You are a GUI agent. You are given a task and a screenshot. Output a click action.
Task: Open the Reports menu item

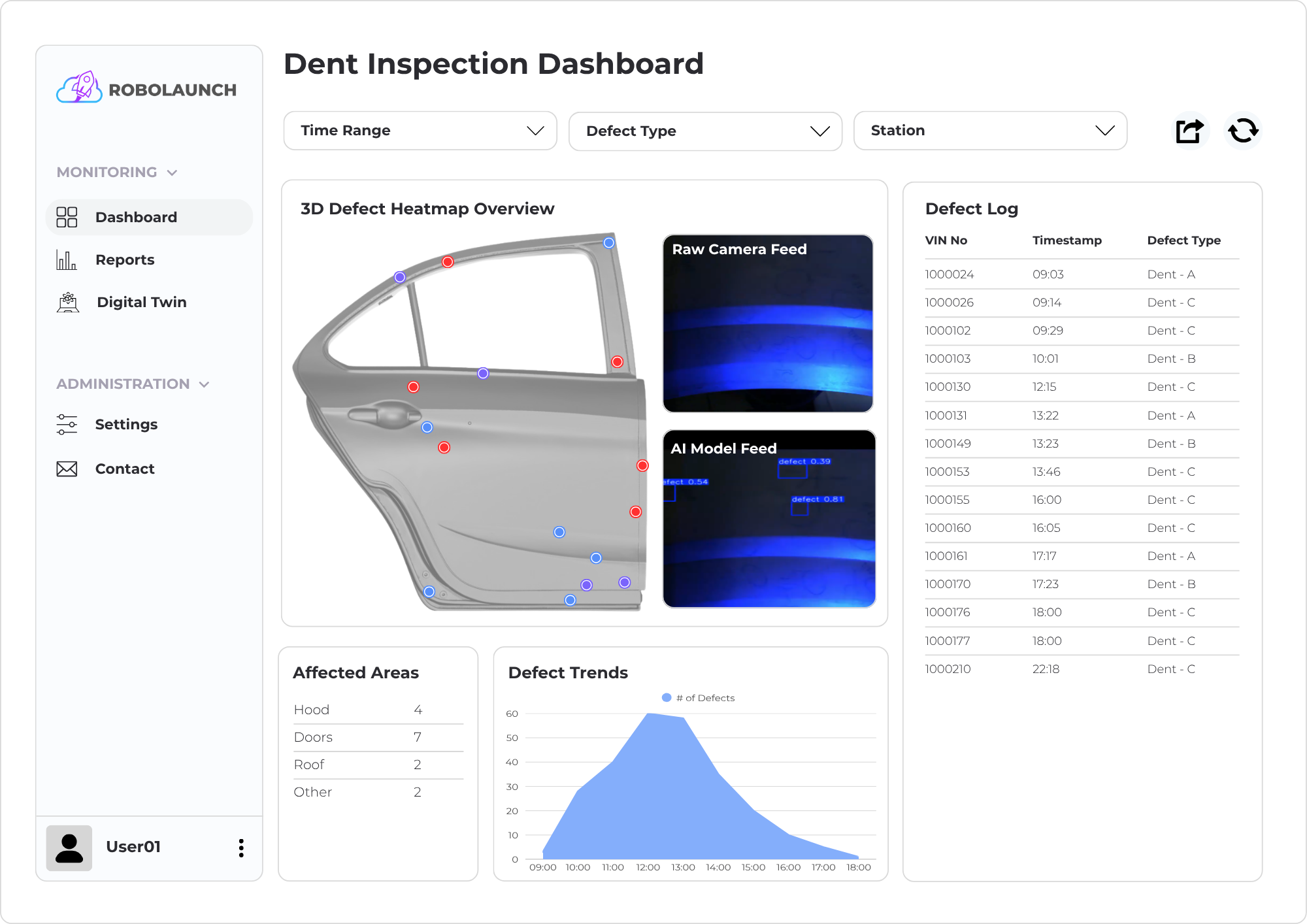point(125,260)
